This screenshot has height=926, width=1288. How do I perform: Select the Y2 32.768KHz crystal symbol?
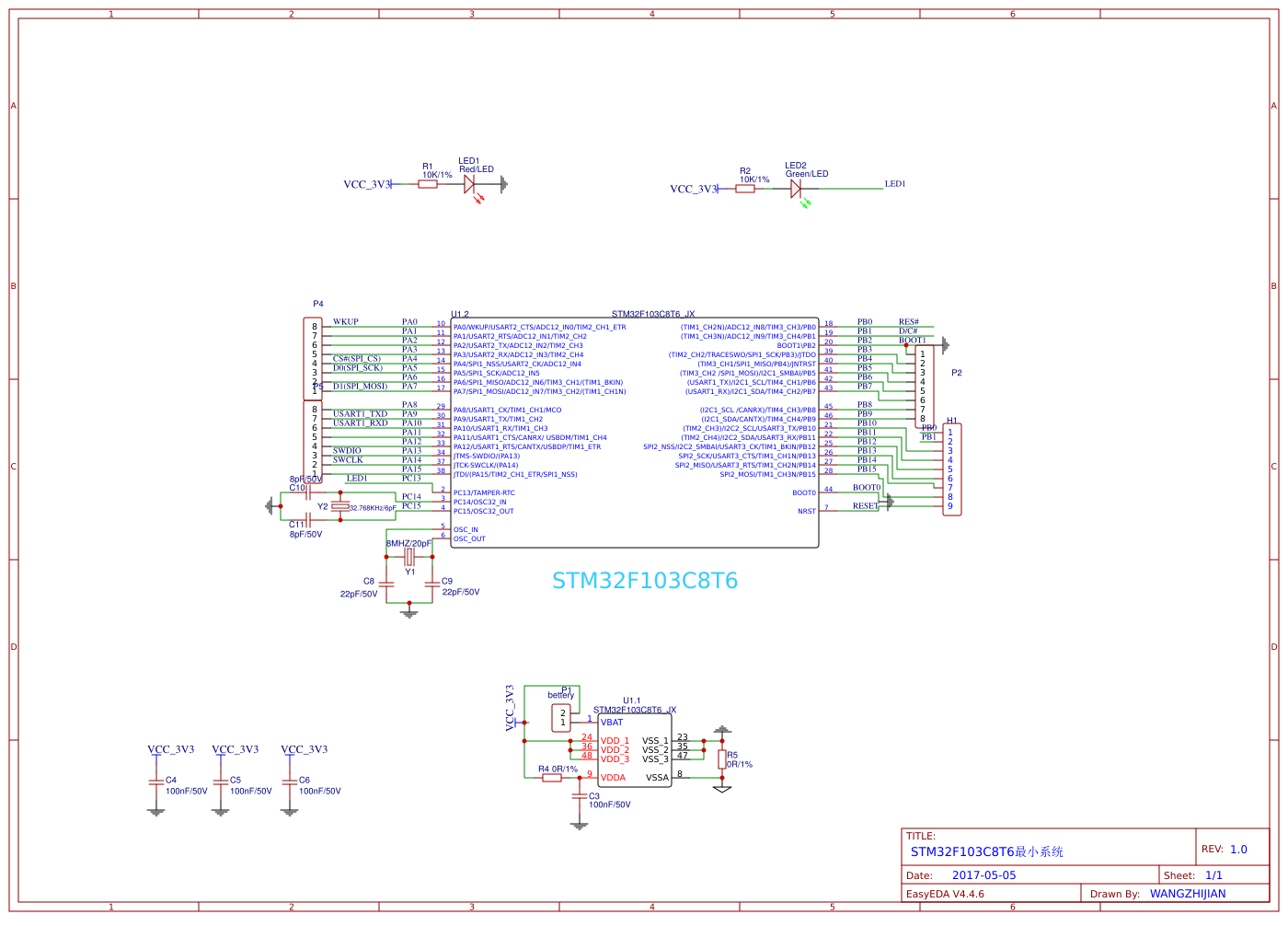[x=340, y=506]
